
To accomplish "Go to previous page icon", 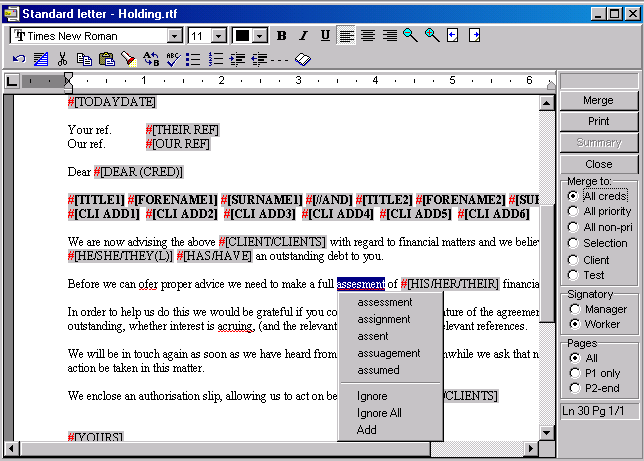I will (x=453, y=36).
